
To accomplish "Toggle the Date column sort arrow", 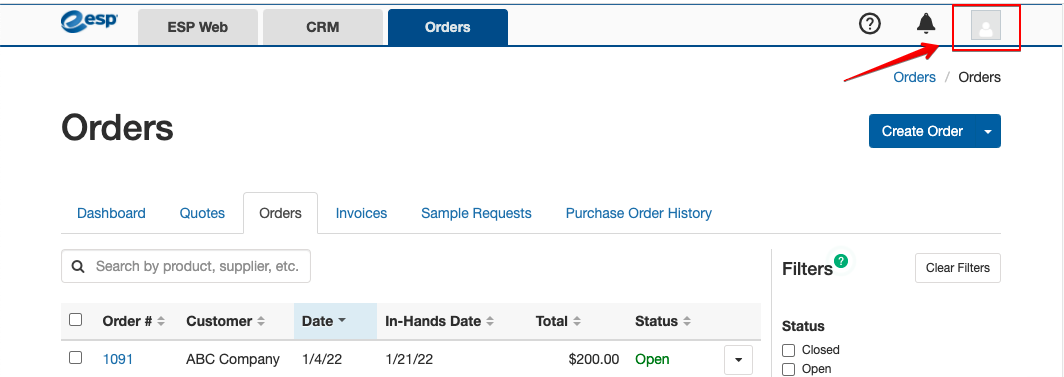I will tap(342, 321).
